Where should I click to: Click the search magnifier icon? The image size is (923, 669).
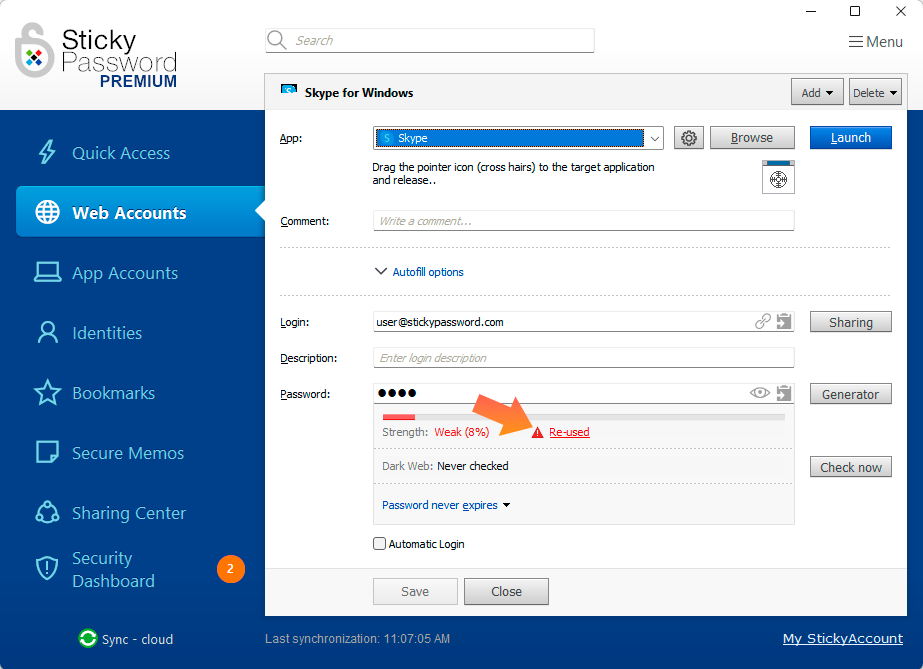(277, 40)
